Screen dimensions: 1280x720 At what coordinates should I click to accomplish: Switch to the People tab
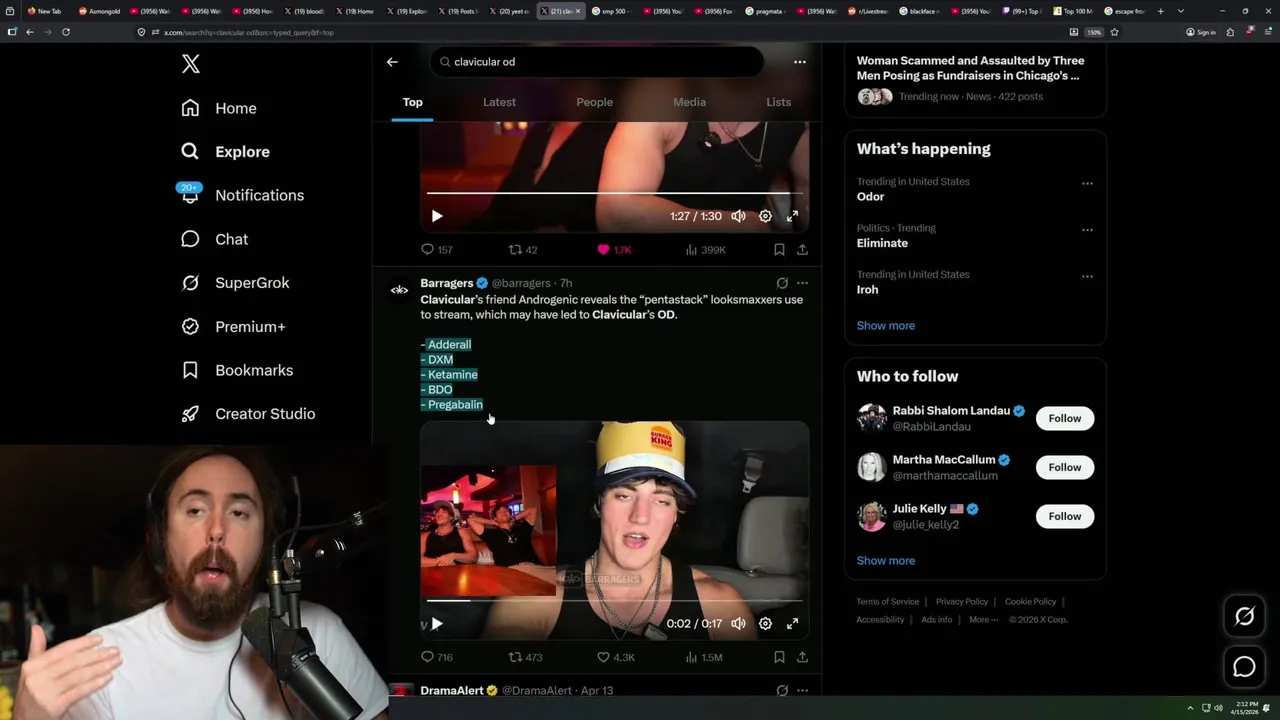click(594, 102)
